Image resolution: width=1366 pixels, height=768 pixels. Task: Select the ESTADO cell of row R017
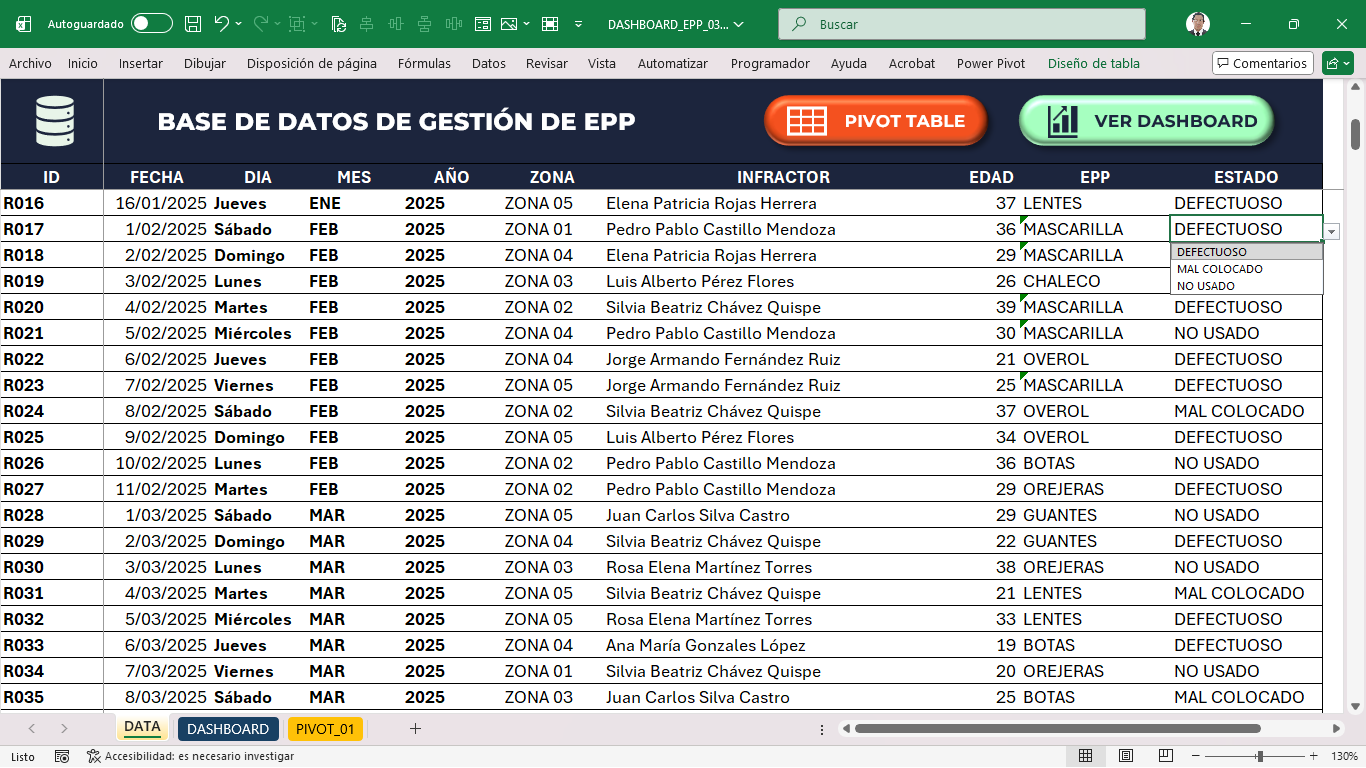(1246, 229)
